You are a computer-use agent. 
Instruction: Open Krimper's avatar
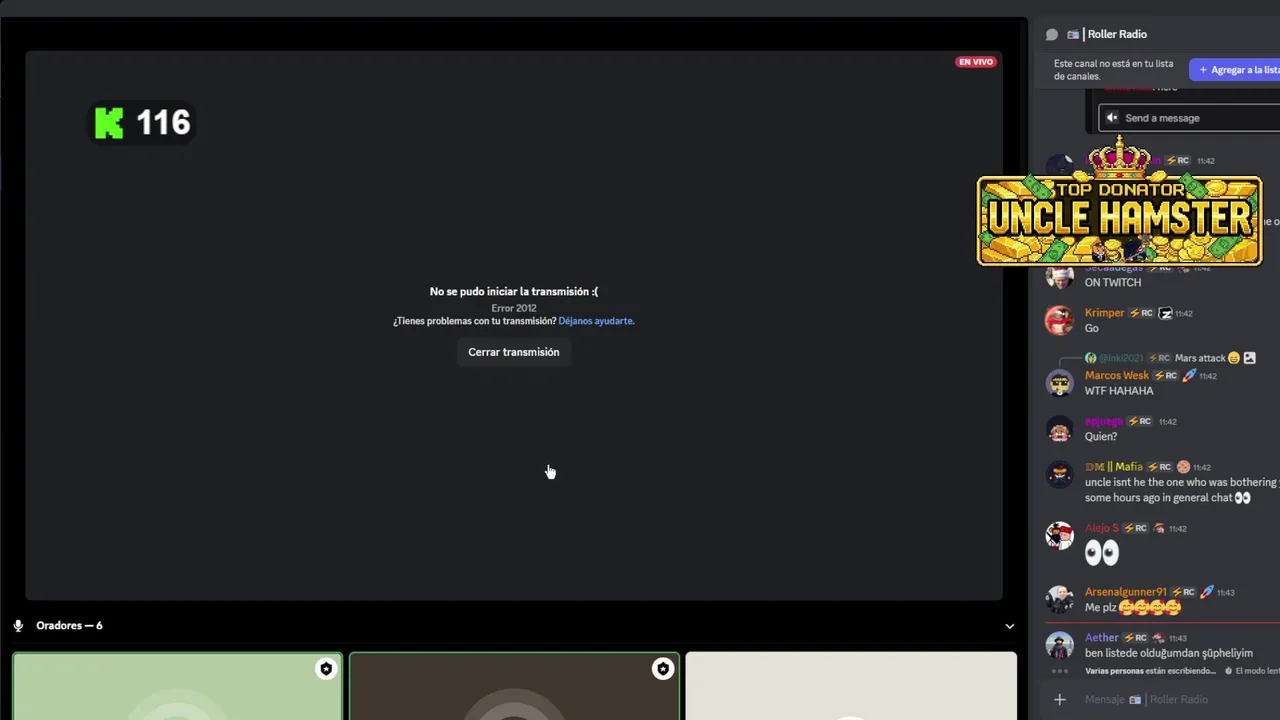pyautogui.click(x=1059, y=320)
